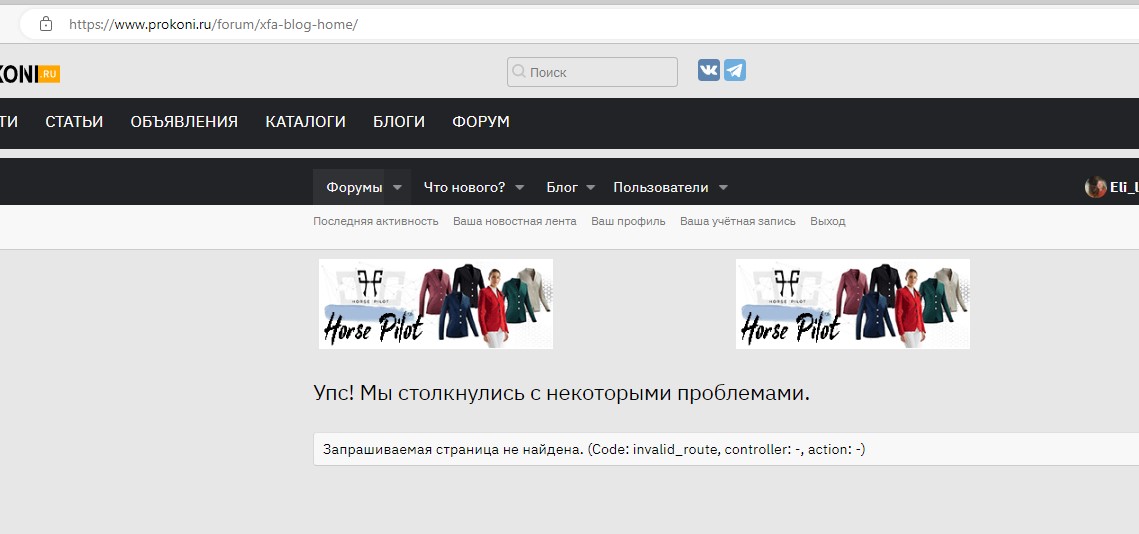1139x534 pixels.
Task: Expand the Пользователи dropdown arrow
Action: (x=723, y=188)
